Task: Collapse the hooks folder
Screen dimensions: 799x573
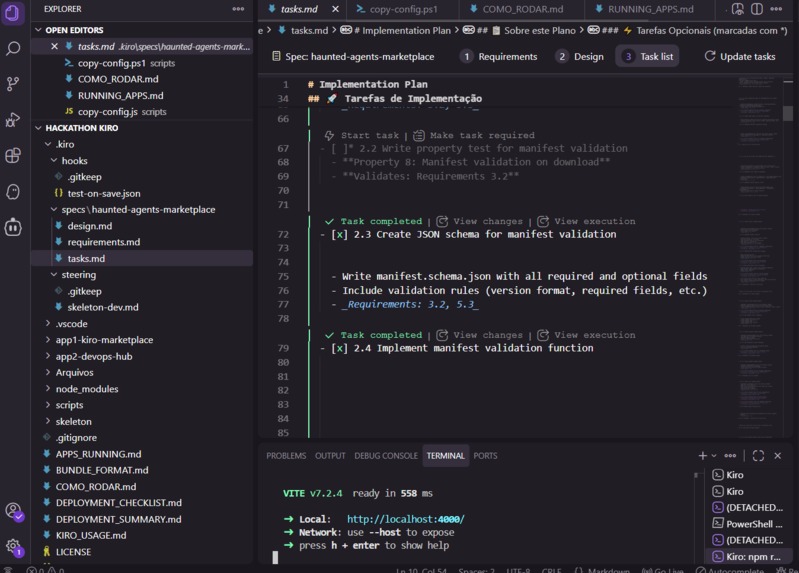Action: 54,161
